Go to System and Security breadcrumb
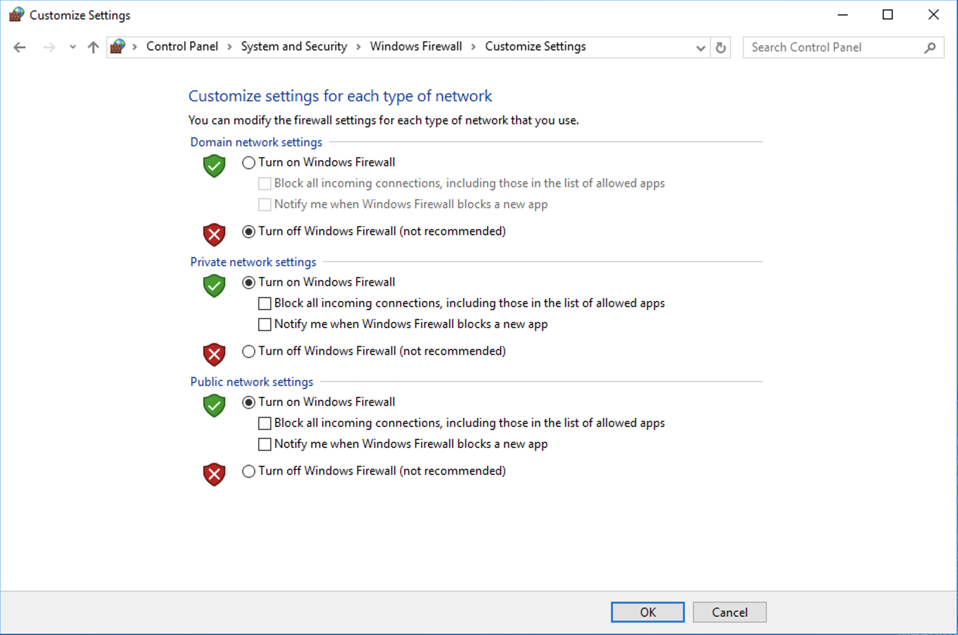 point(293,47)
